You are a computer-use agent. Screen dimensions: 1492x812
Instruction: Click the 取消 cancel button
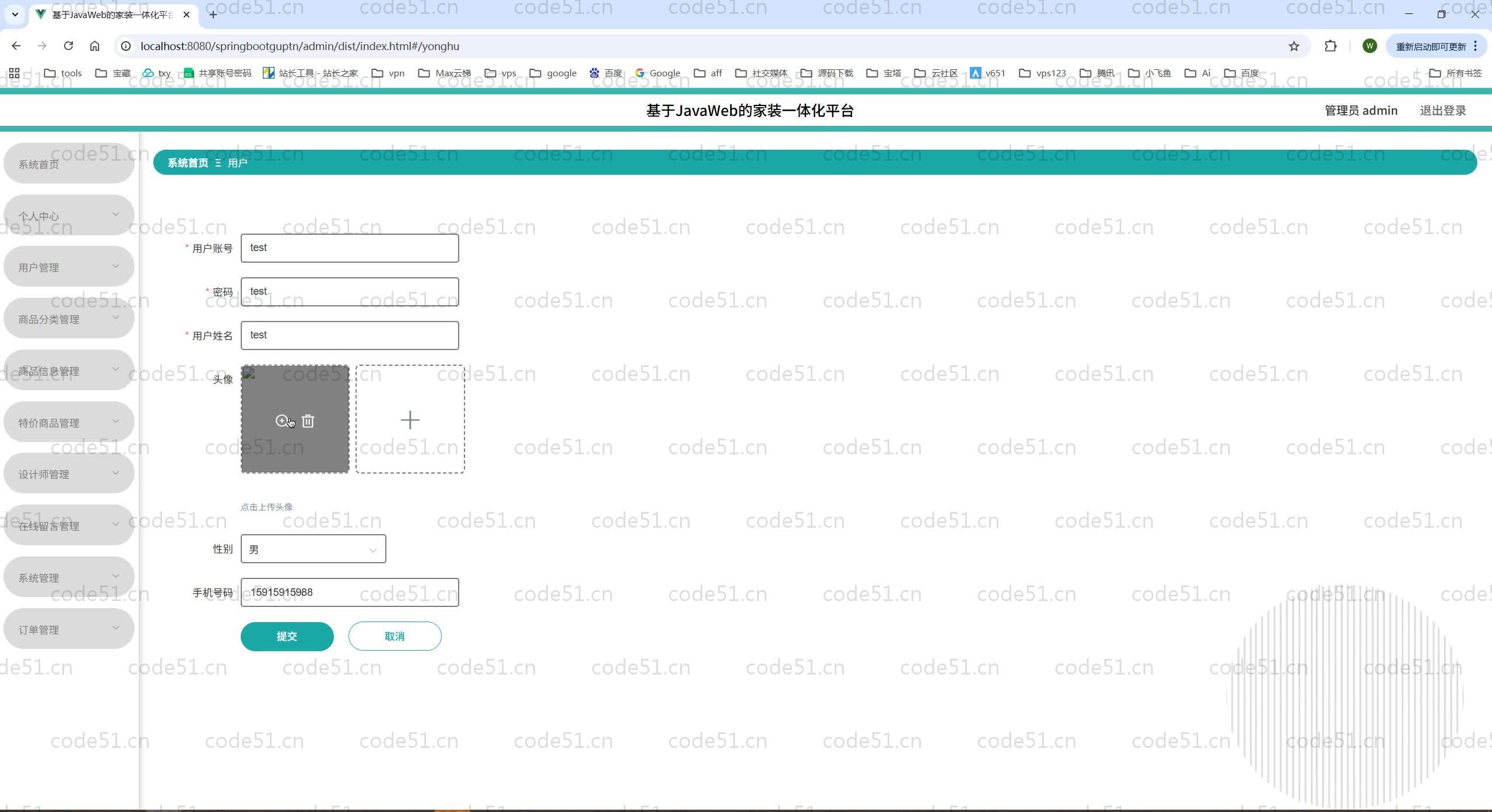pyautogui.click(x=395, y=636)
